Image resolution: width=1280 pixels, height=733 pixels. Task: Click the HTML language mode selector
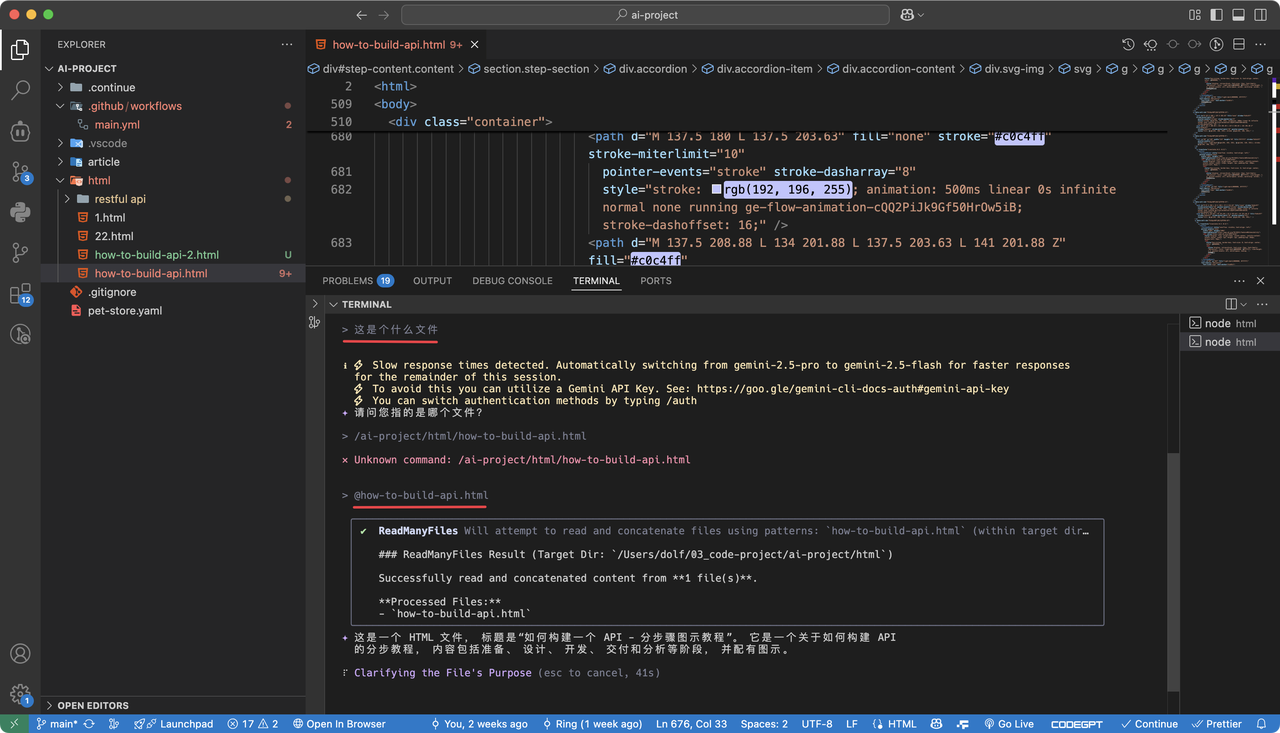[894, 724]
